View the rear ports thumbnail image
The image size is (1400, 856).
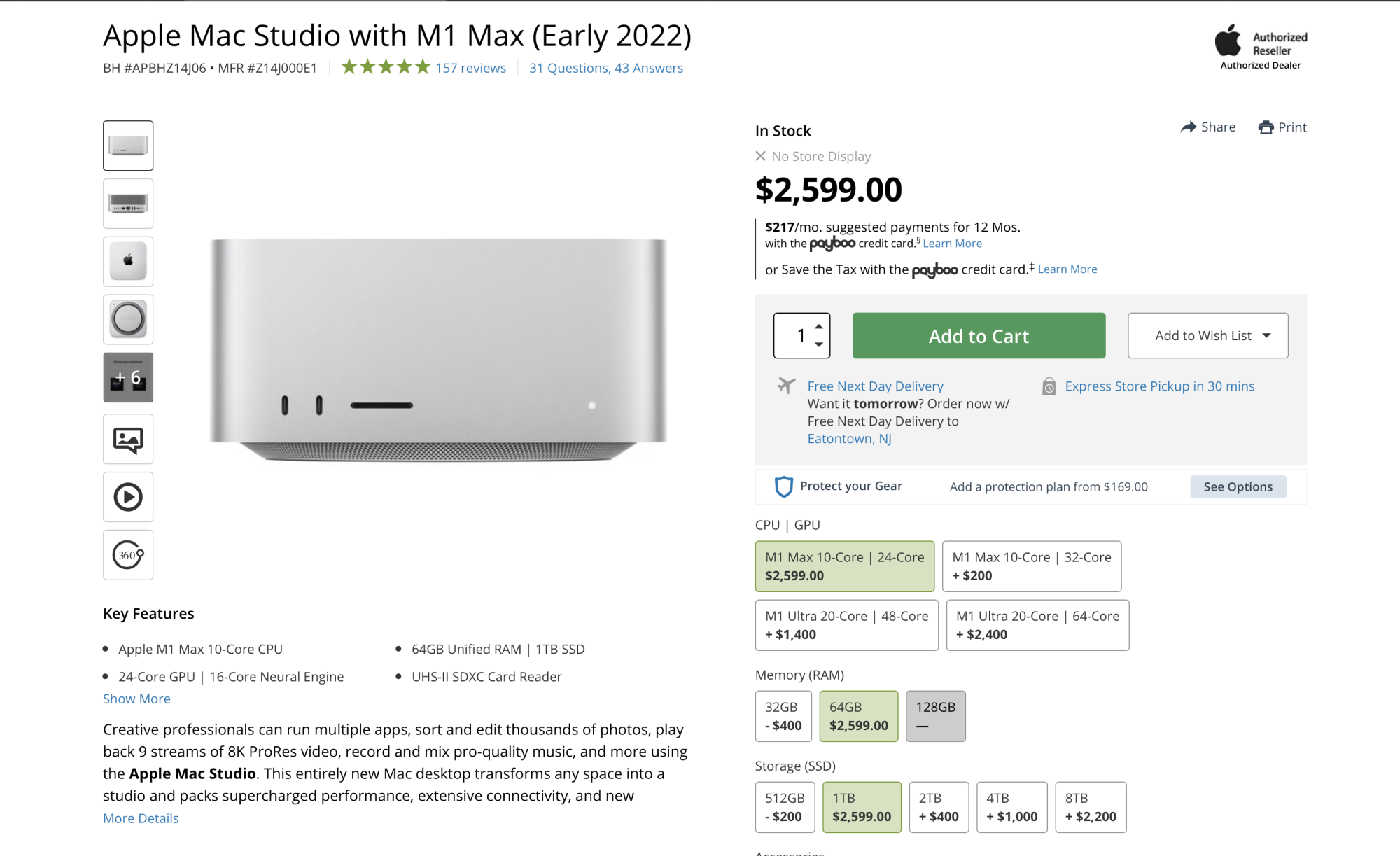click(128, 204)
